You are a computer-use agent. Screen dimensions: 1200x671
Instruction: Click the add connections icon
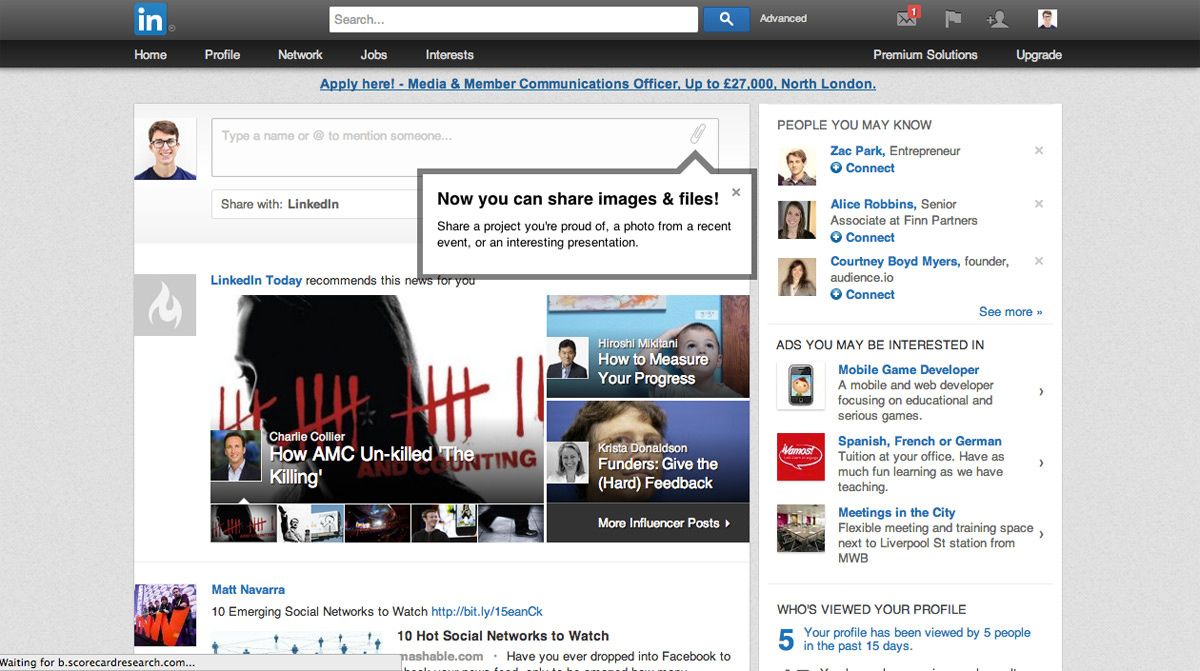click(997, 19)
